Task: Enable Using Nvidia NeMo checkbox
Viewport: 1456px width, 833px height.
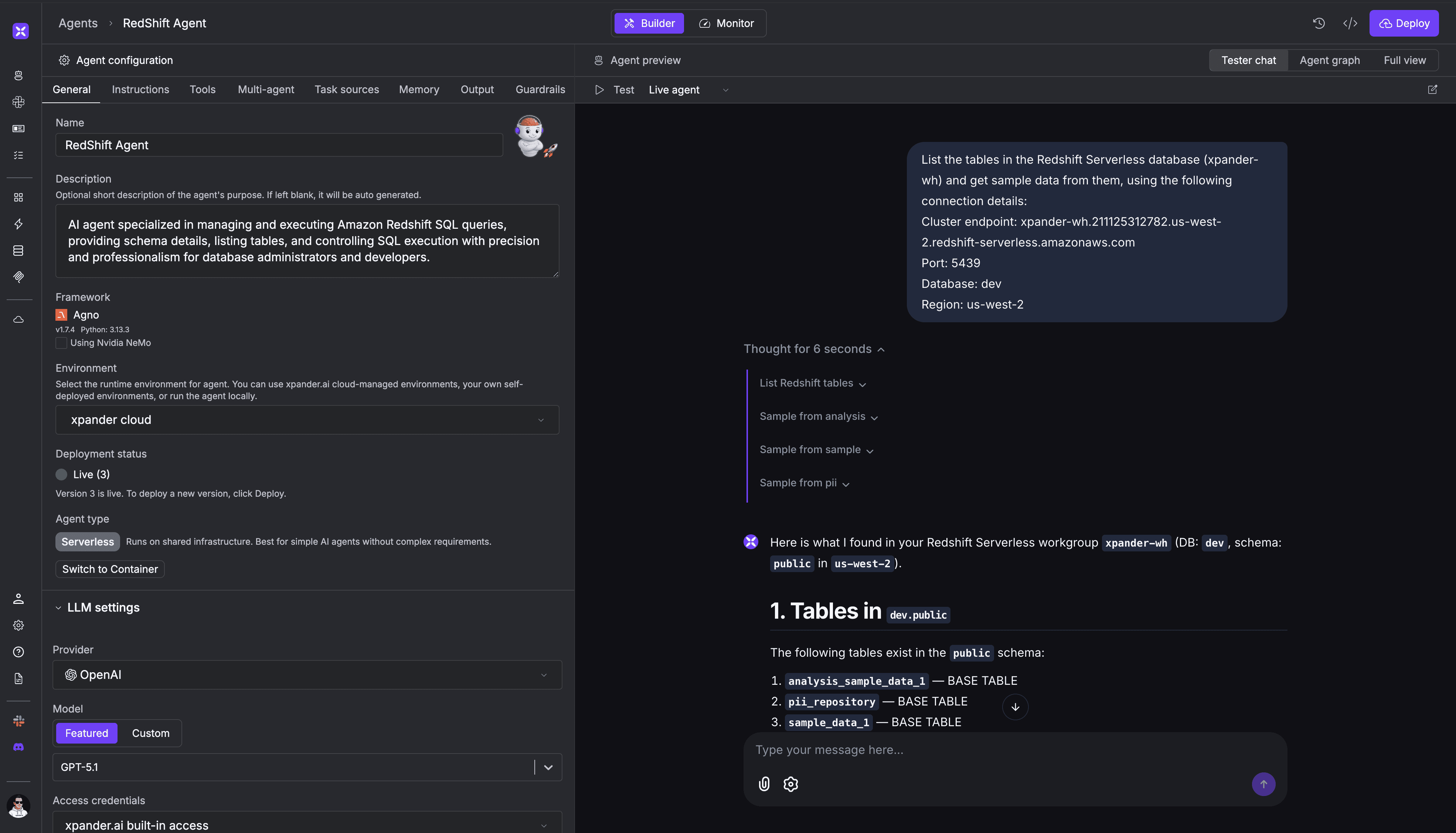Action: point(61,343)
